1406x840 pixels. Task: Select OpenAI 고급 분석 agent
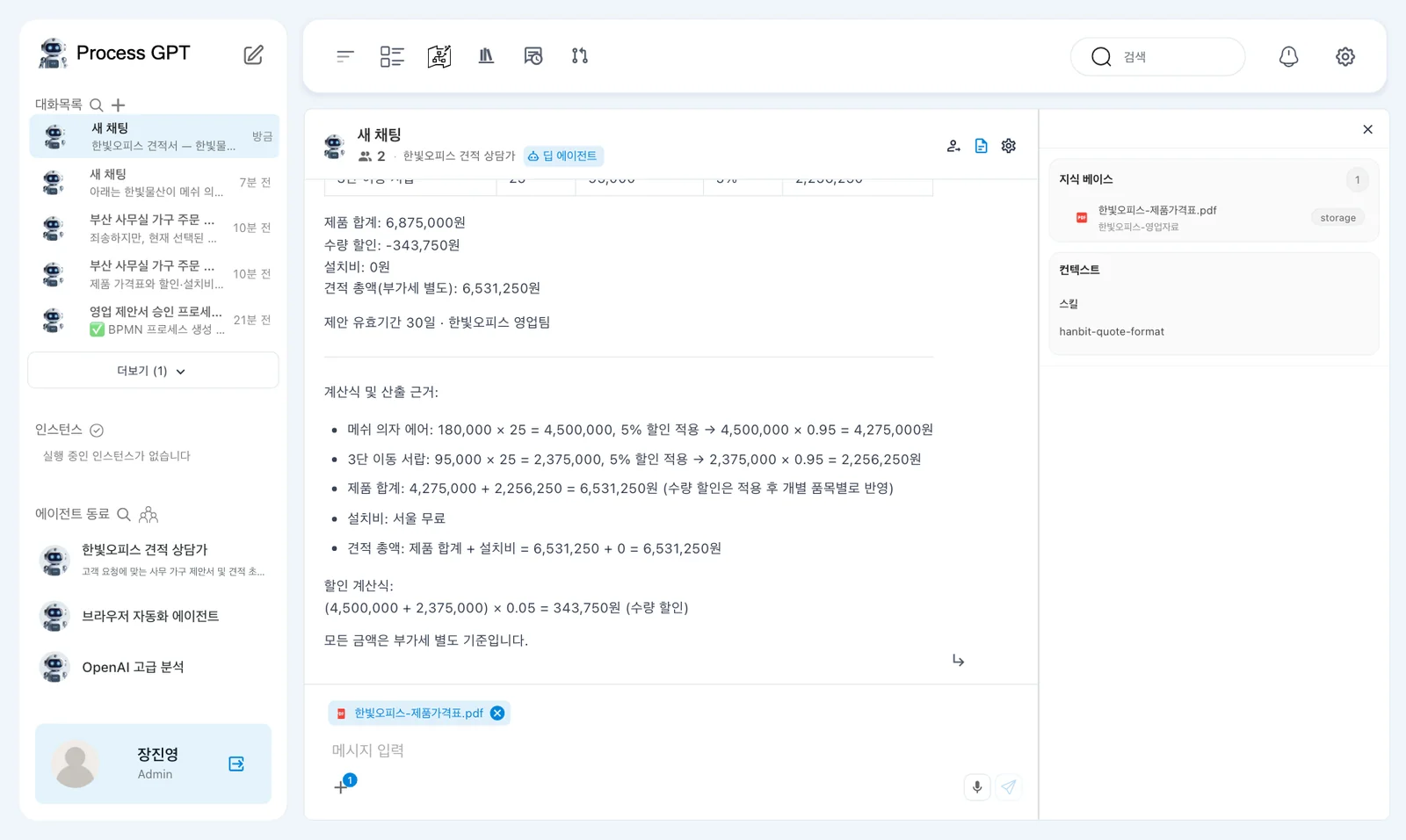pos(153,667)
